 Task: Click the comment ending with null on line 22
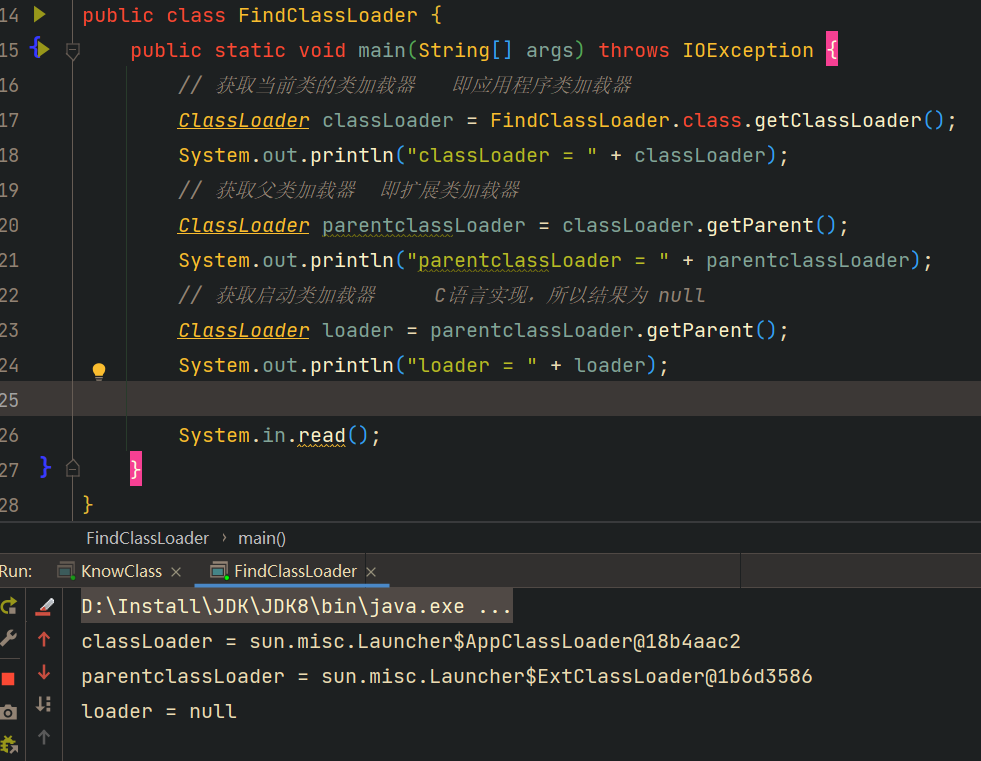pos(442,295)
